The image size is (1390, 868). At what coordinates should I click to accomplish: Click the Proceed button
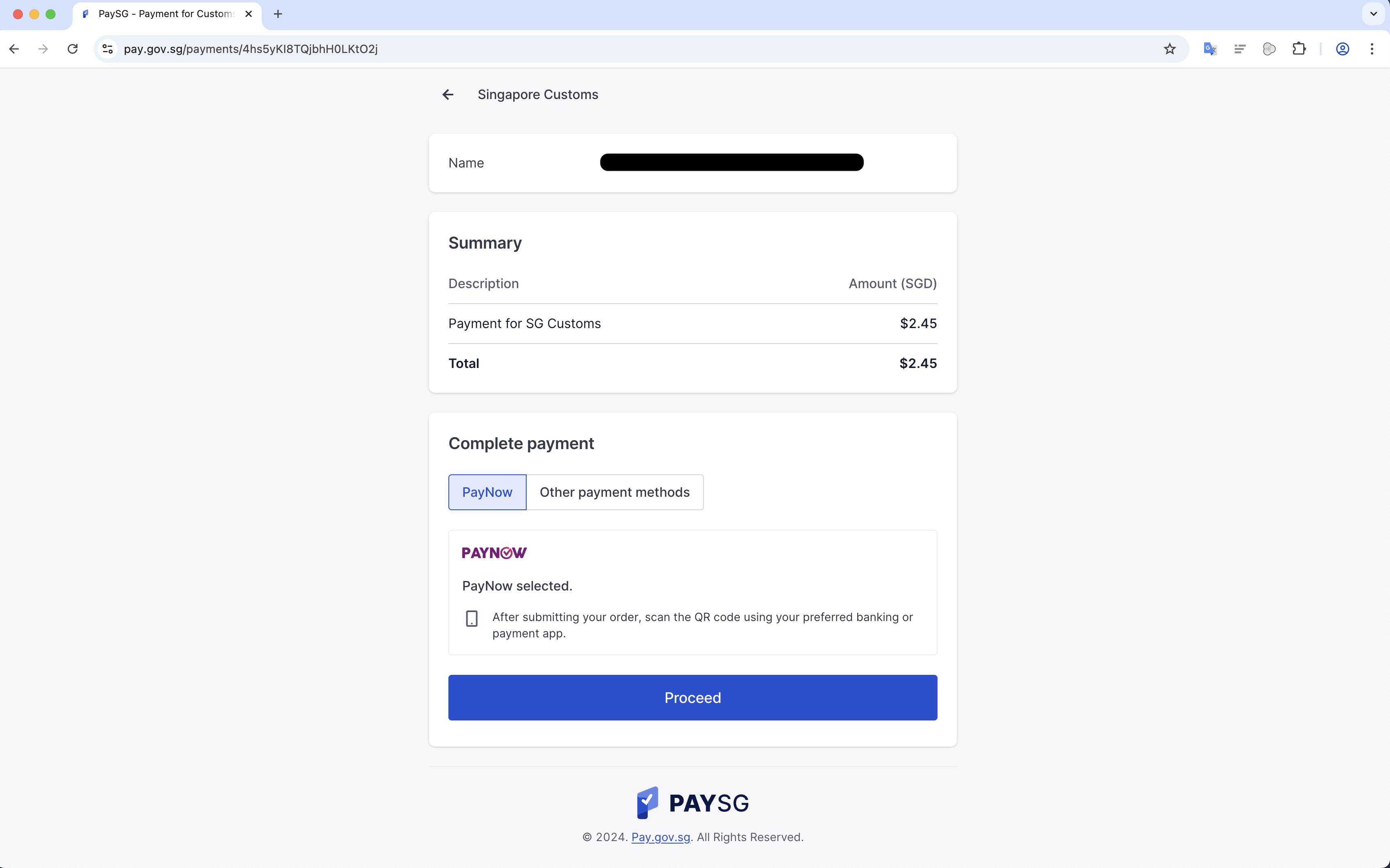[693, 698]
